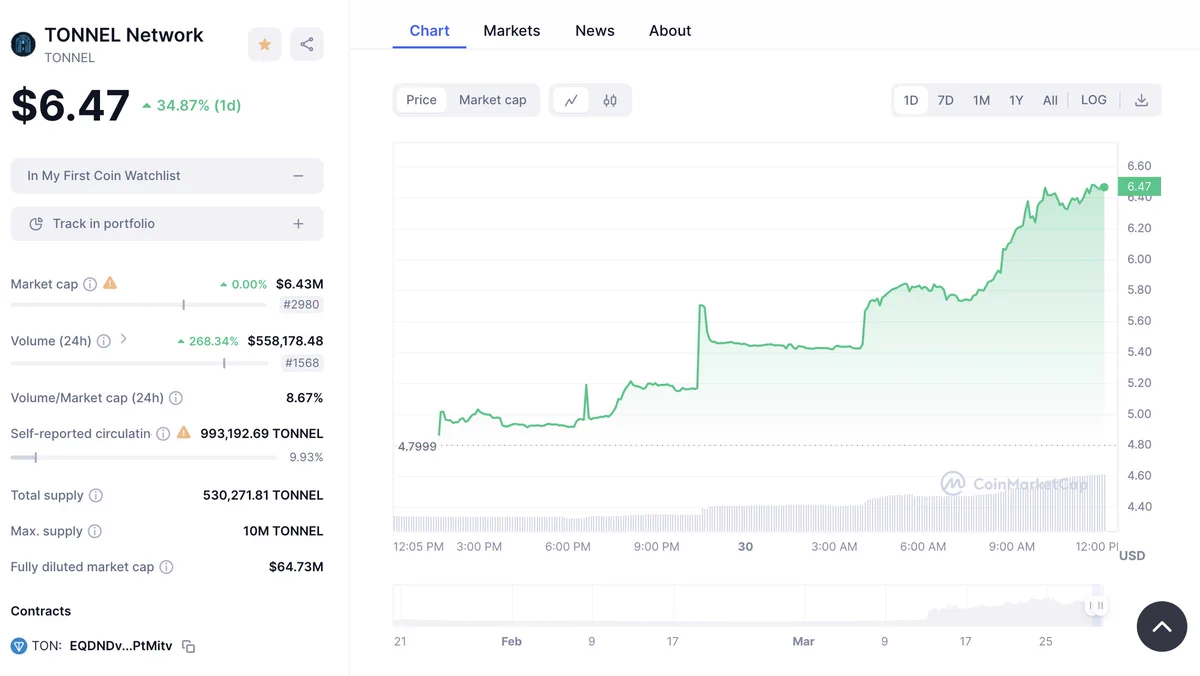Select the 1M time range
Screen dimensions: 1200x676
981,100
